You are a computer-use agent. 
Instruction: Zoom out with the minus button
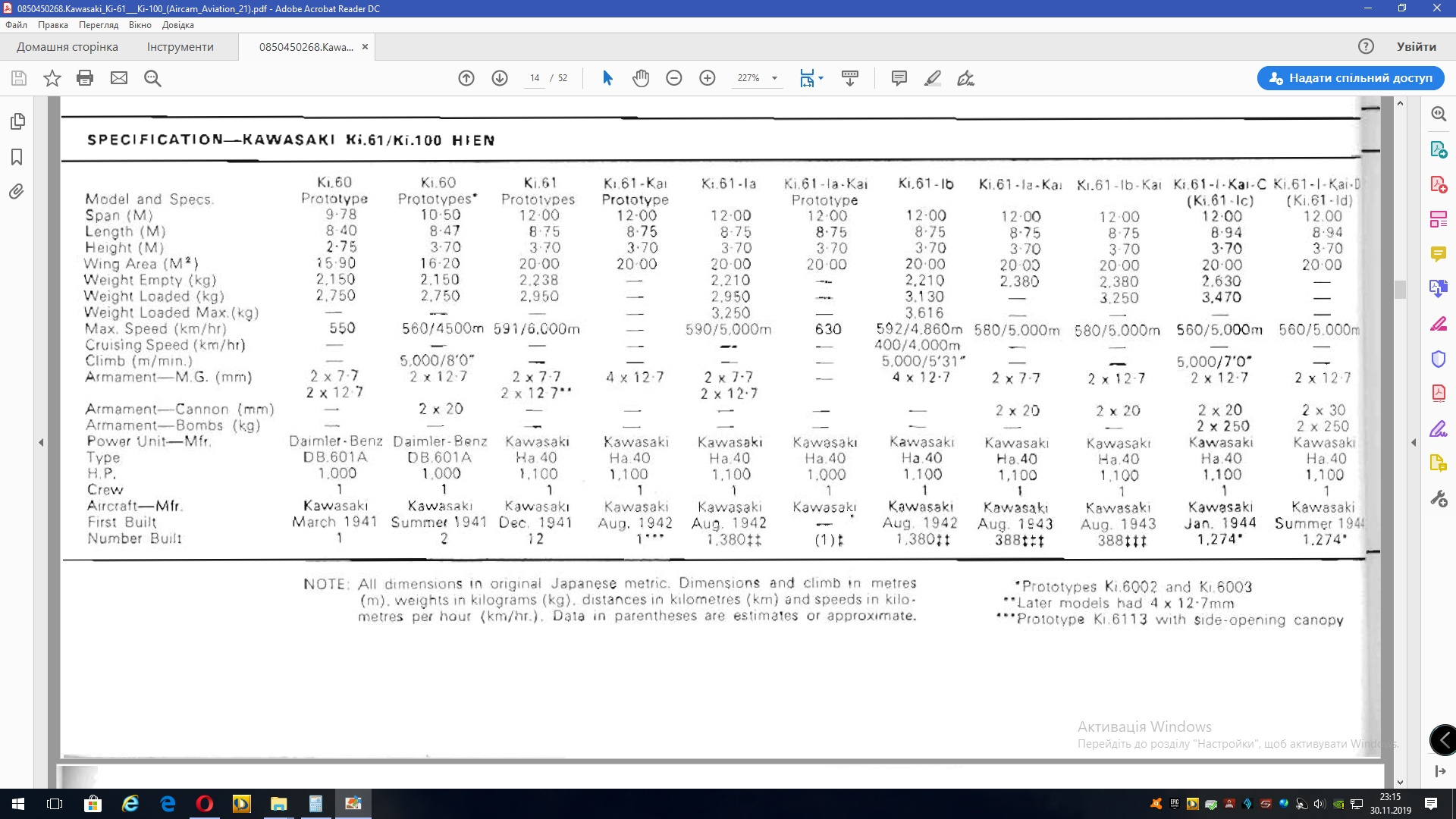pyautogui.click(x=674, y=78)
